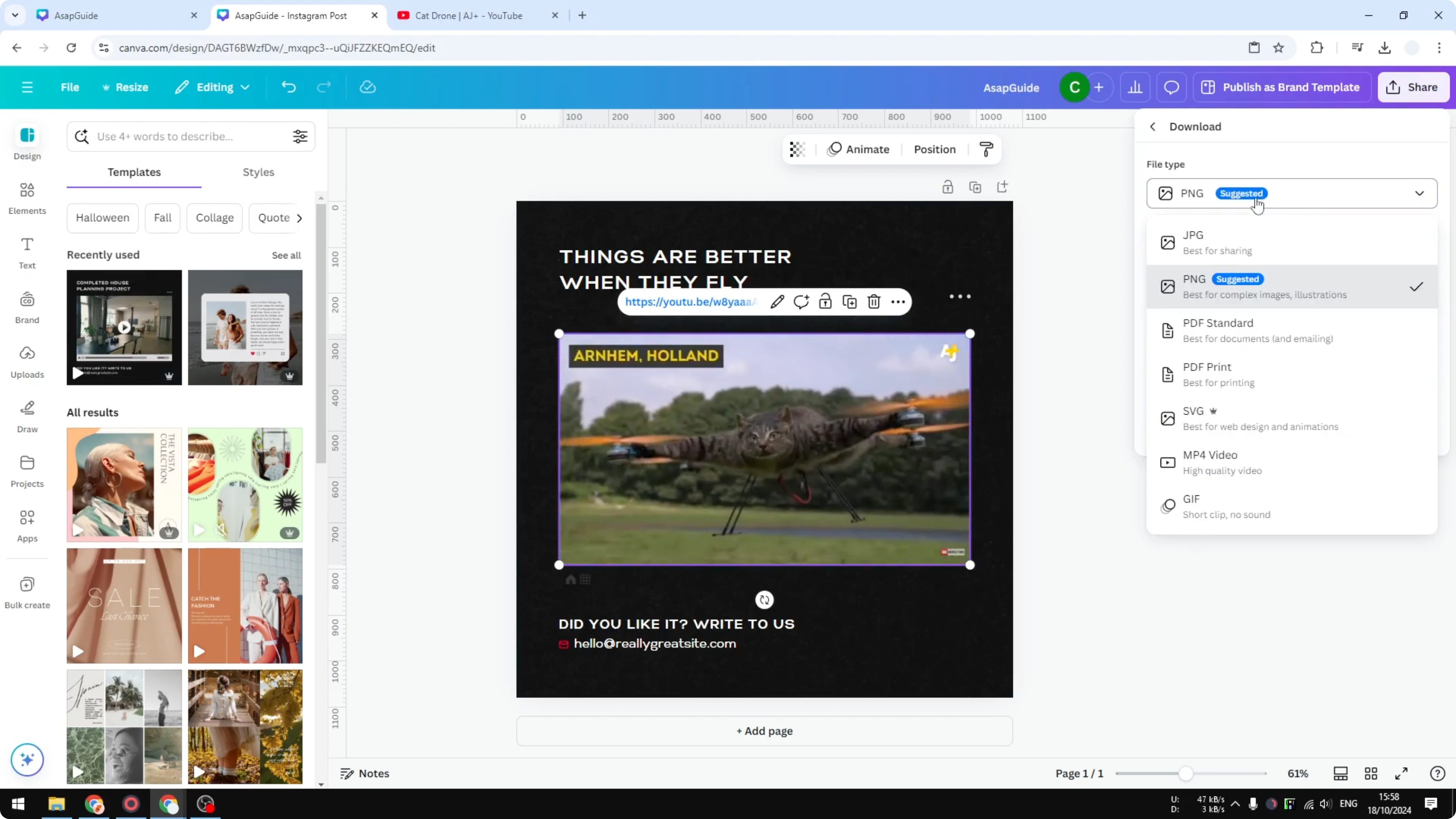Open the Uploads panel
Viewport: 1456px width, 819px height.
pyautogui.click(x=27, y=362)
